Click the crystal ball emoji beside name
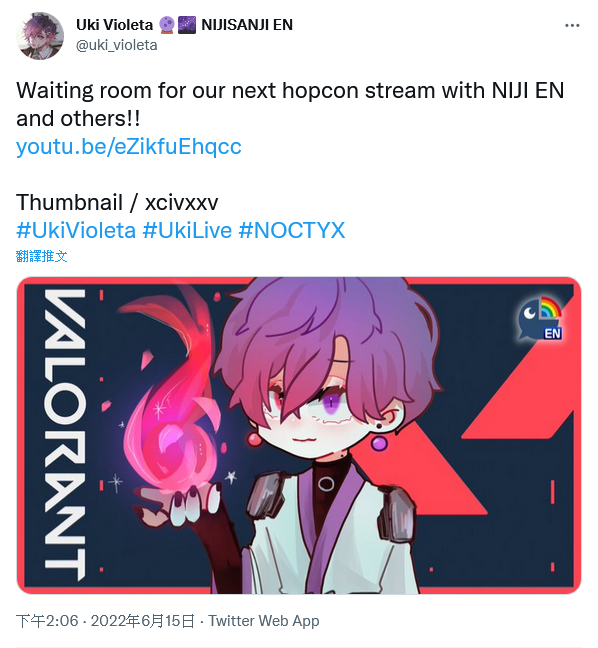Viewport: 598px width, 648px height. pos(167,25)
